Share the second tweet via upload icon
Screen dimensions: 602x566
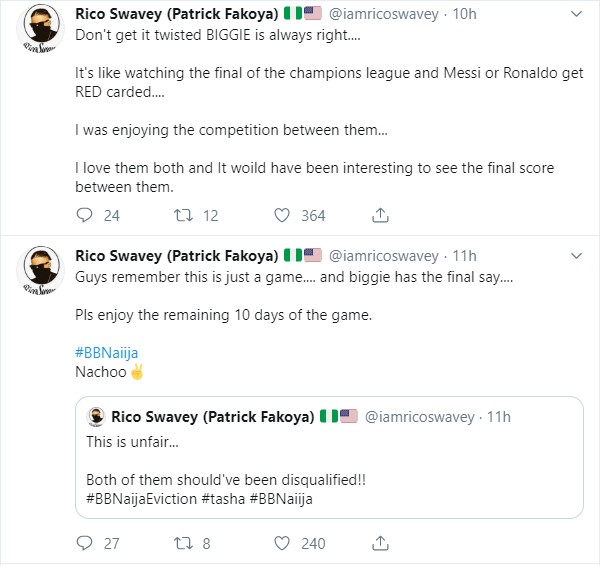tap(380, 543)
